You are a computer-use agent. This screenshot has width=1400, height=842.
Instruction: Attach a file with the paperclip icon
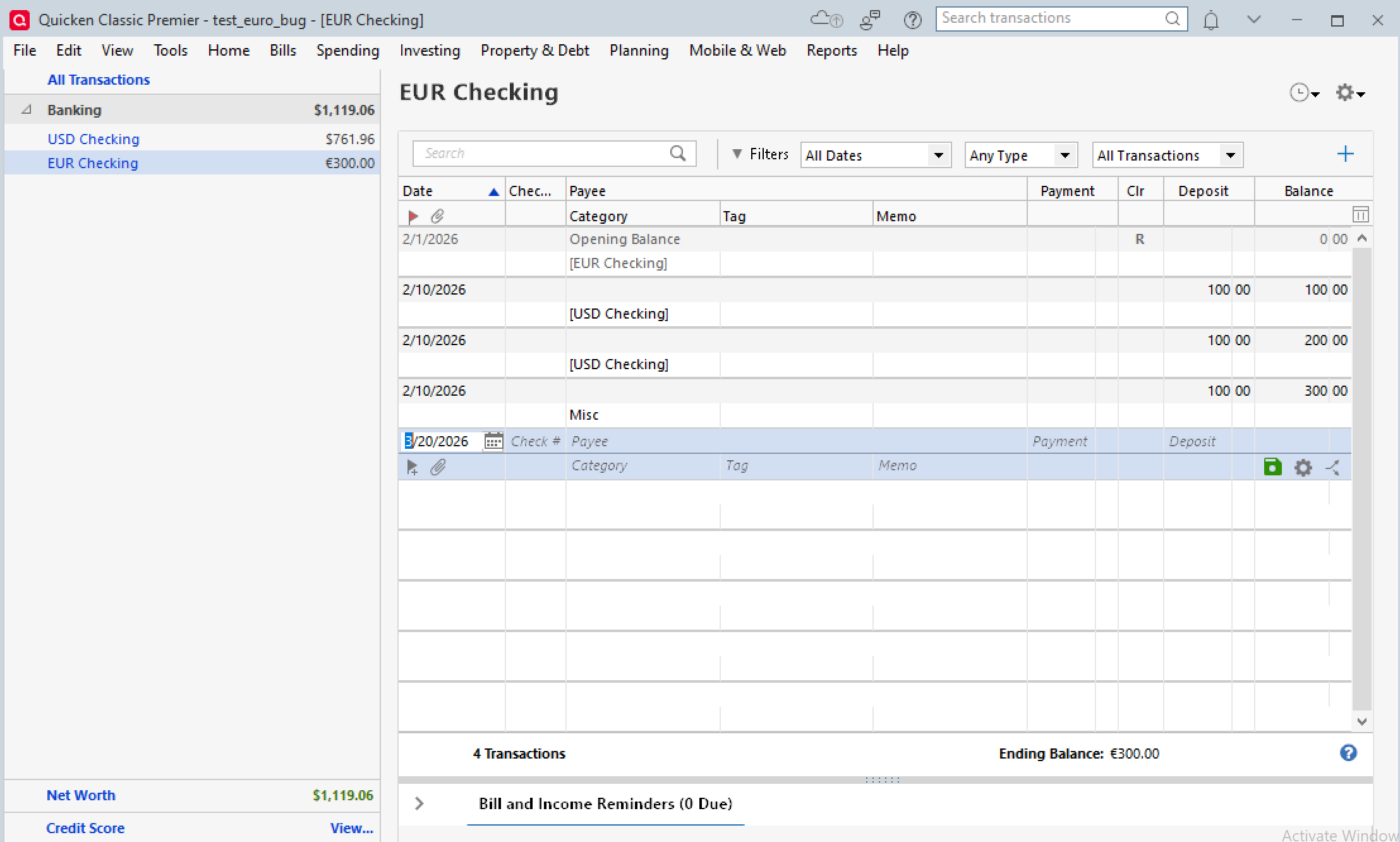tap(438, 467)
